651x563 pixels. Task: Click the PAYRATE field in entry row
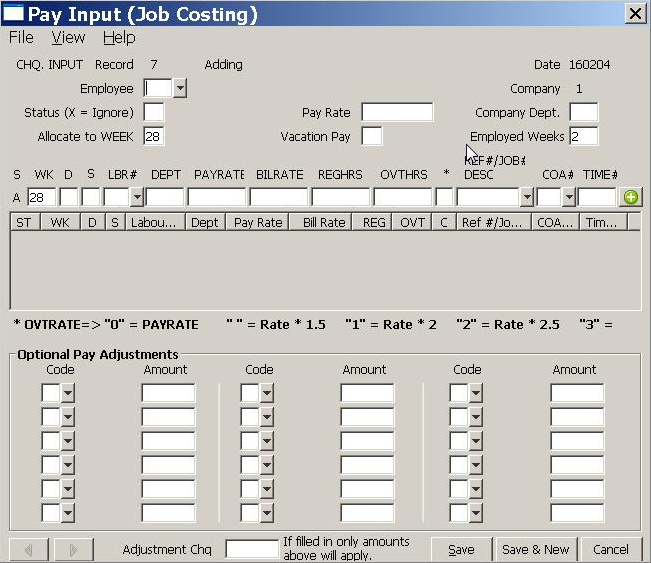pyautogui.click(x=217, y=197)
